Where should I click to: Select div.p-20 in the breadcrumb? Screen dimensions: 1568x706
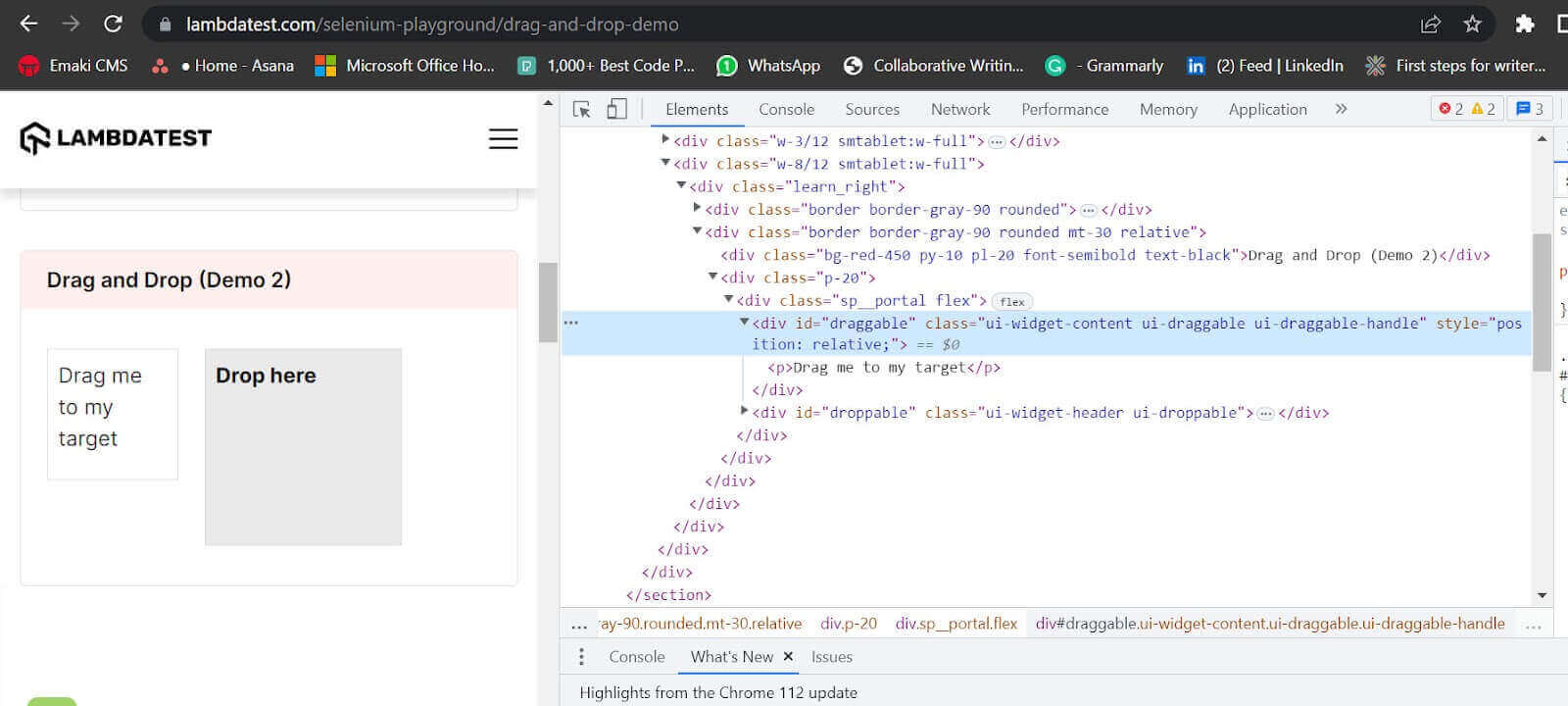[848, 624]
